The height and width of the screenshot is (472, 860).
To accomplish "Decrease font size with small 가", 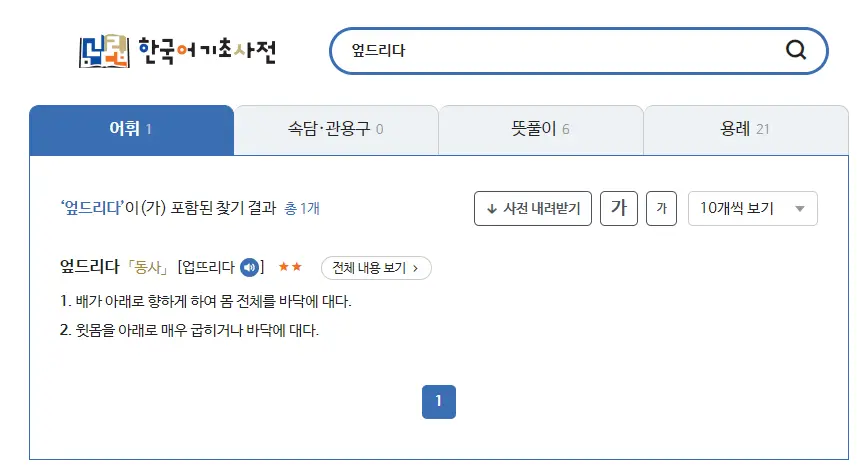I will tap(661, 208).
